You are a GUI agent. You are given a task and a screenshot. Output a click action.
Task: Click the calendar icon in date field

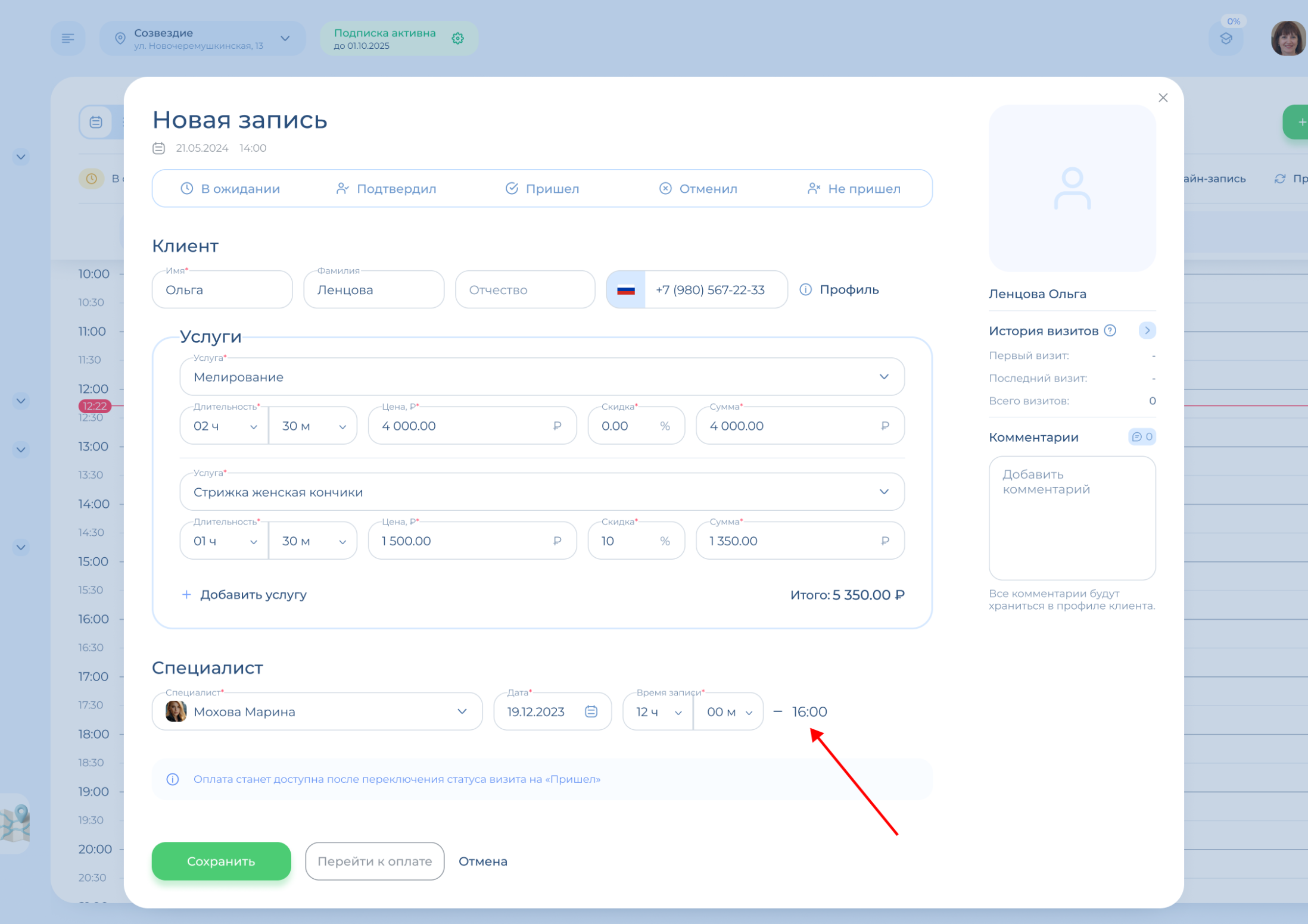[591, 711]
